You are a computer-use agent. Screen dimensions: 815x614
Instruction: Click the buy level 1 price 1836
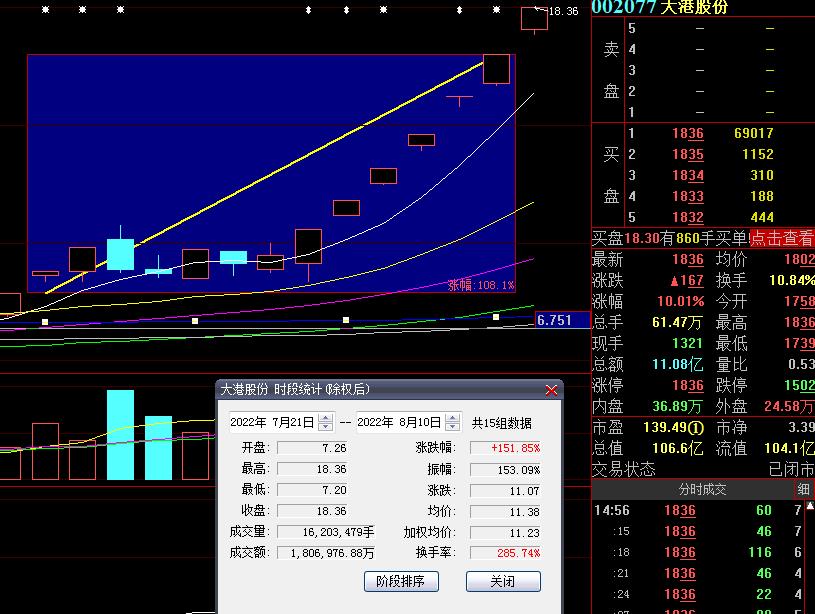[x=687, y=133]
